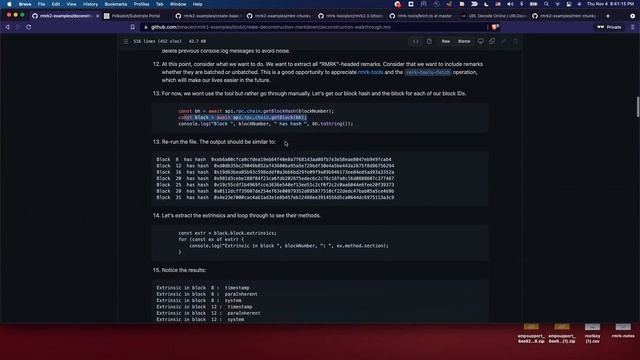Click the Private window indicator

[609, 27]
